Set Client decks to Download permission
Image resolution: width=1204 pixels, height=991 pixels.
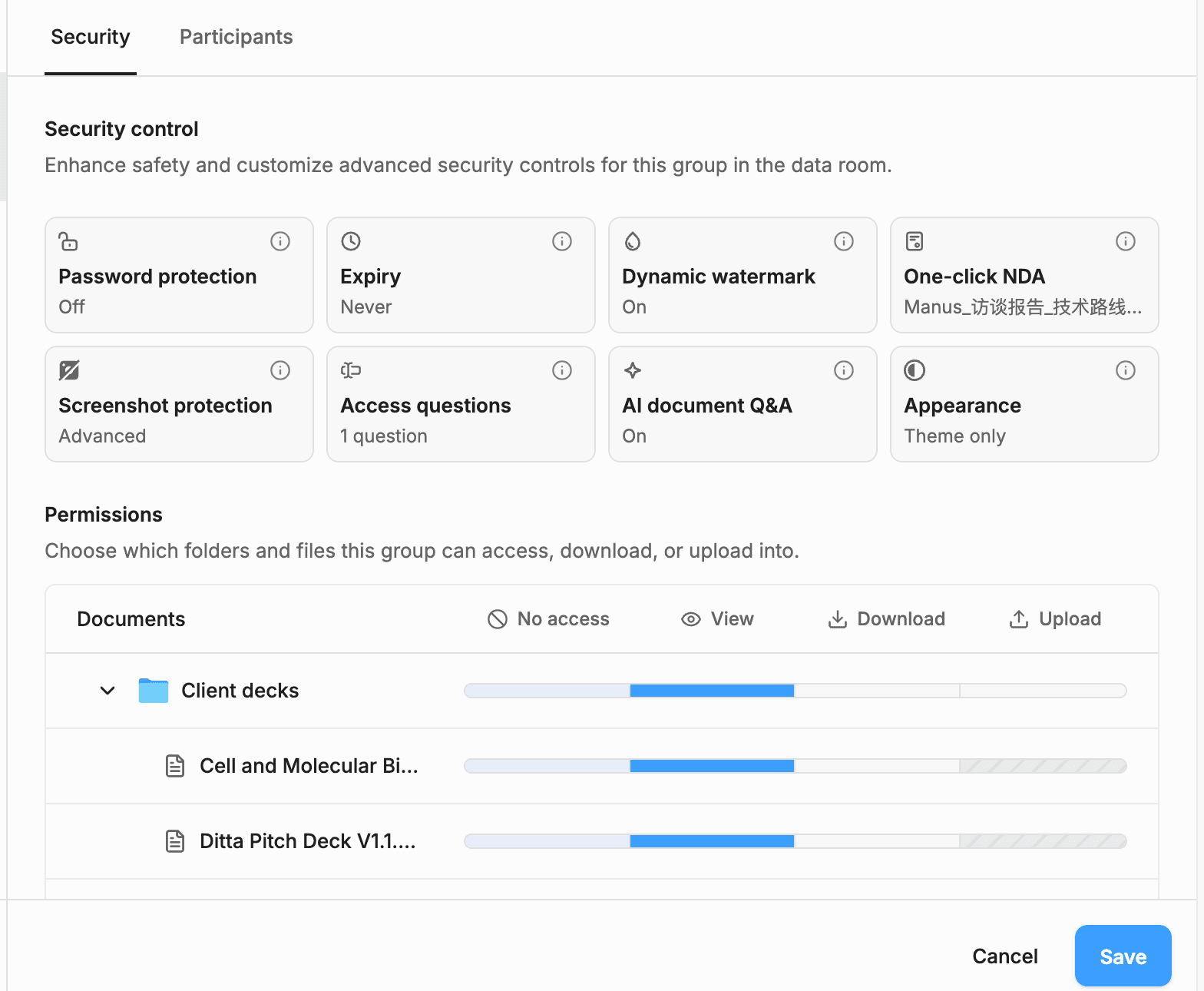click(877, 691)
